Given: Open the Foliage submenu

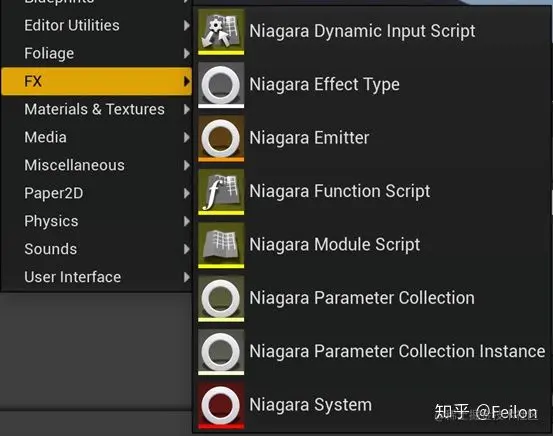Looking at the screenshot, I should (97, 53).
